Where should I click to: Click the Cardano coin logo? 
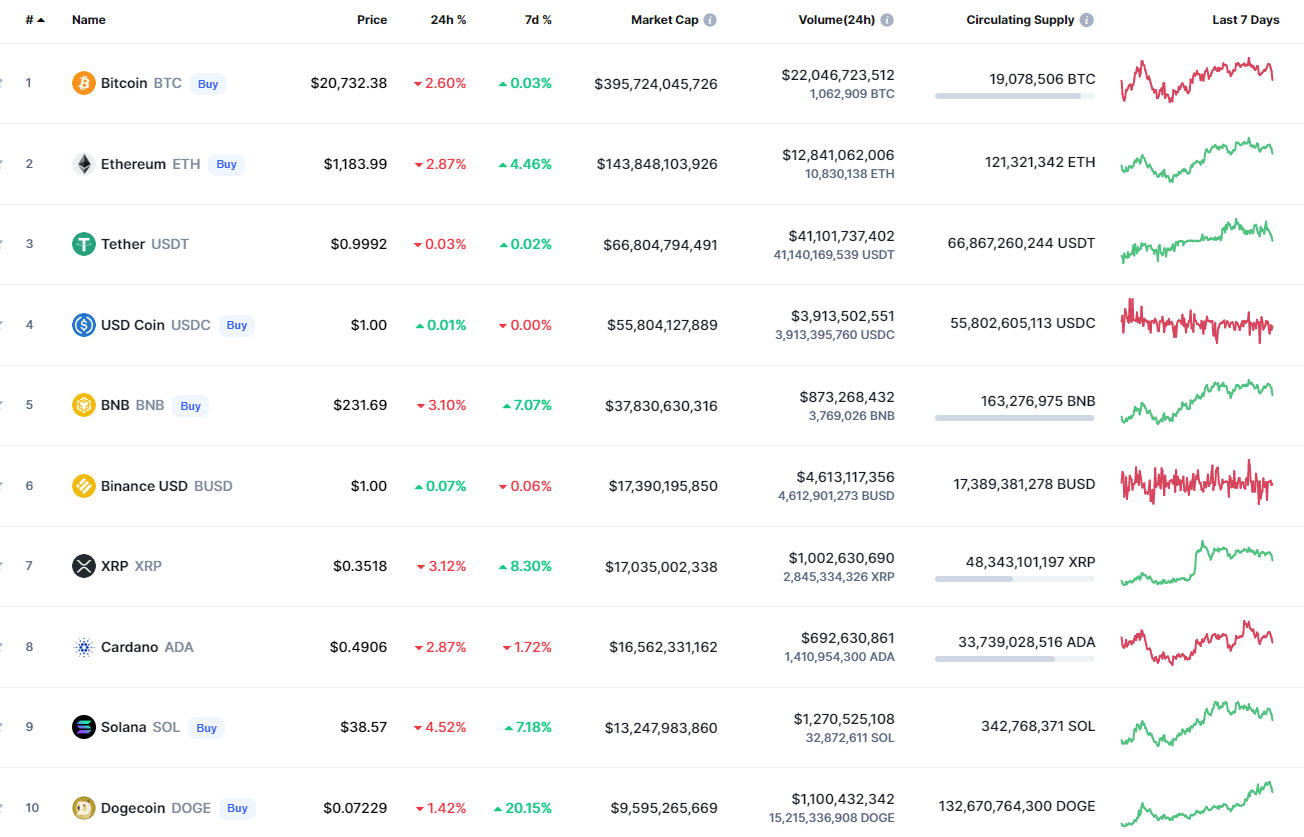tap(84, 647)
